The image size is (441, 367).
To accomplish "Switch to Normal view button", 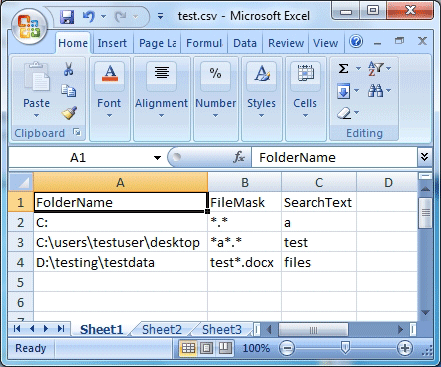I will tap(188, 348).
